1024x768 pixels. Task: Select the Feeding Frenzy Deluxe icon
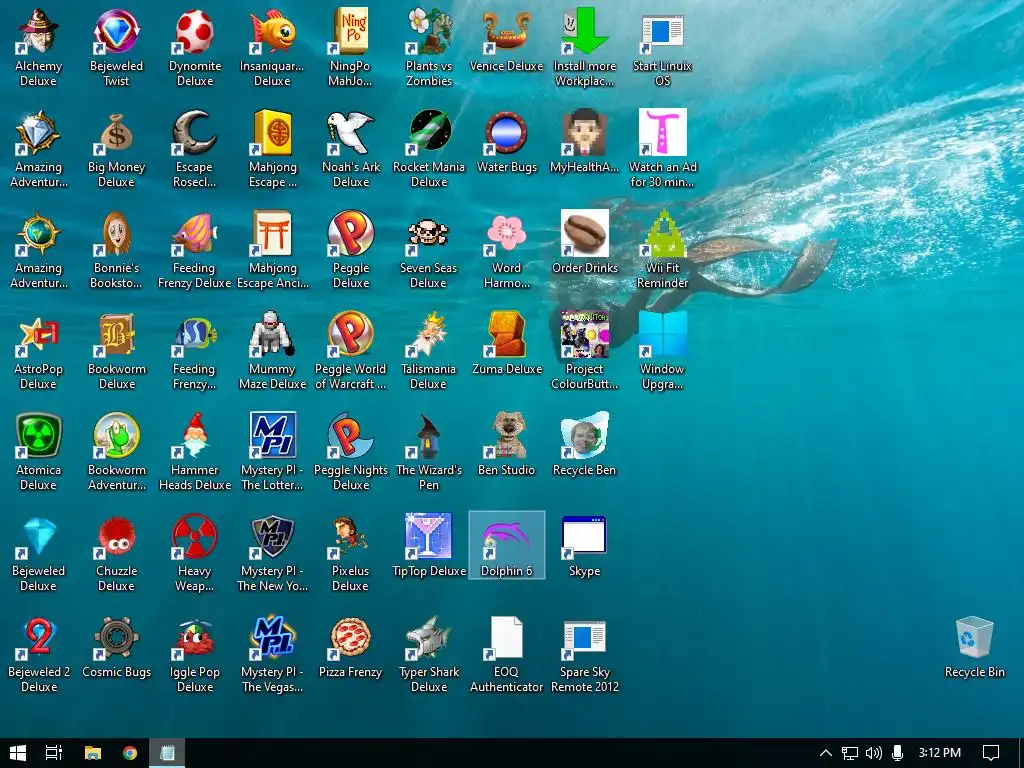[x=195, y=233]
